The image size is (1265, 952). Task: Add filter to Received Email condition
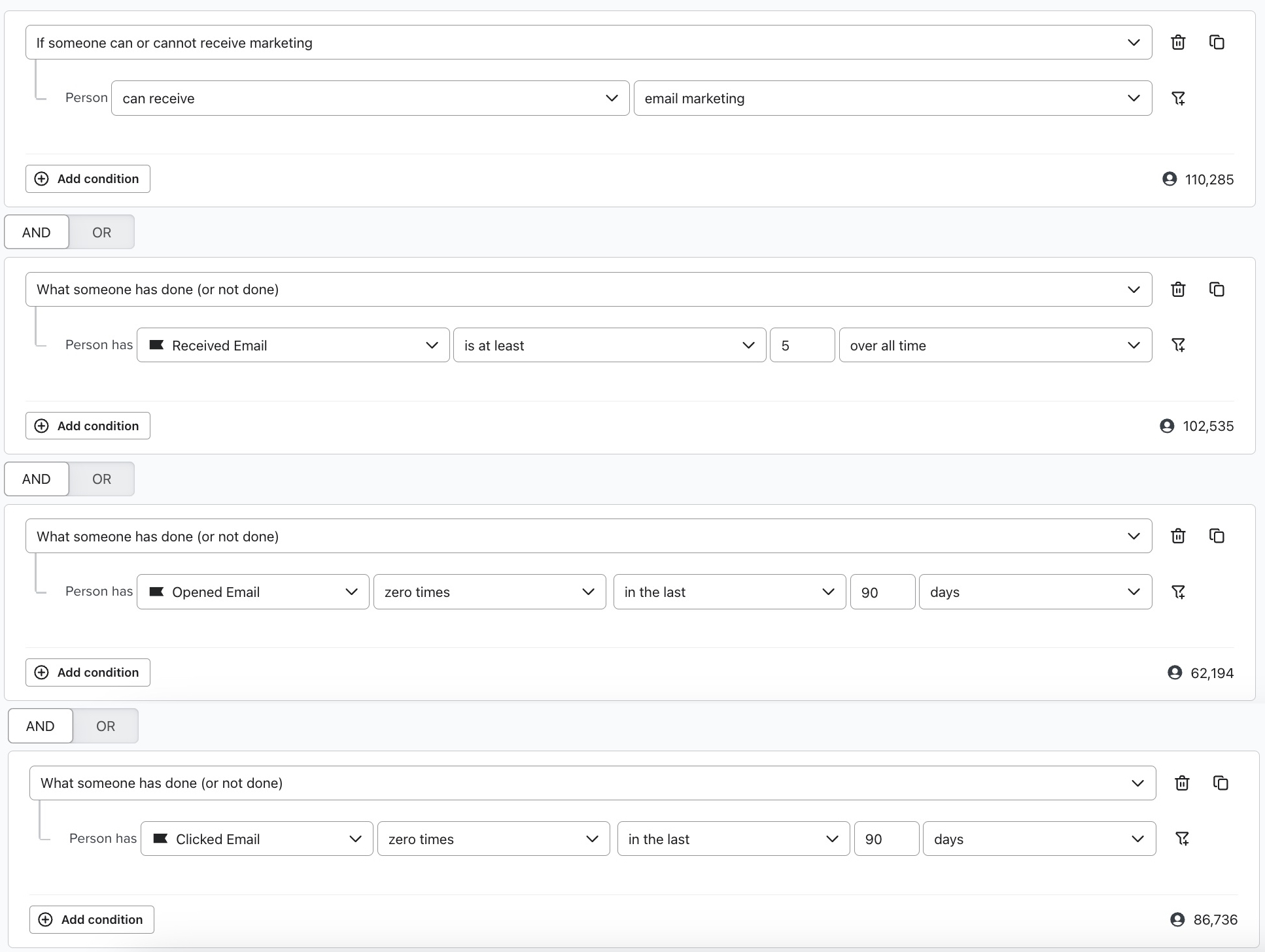tap(1178, 345)
